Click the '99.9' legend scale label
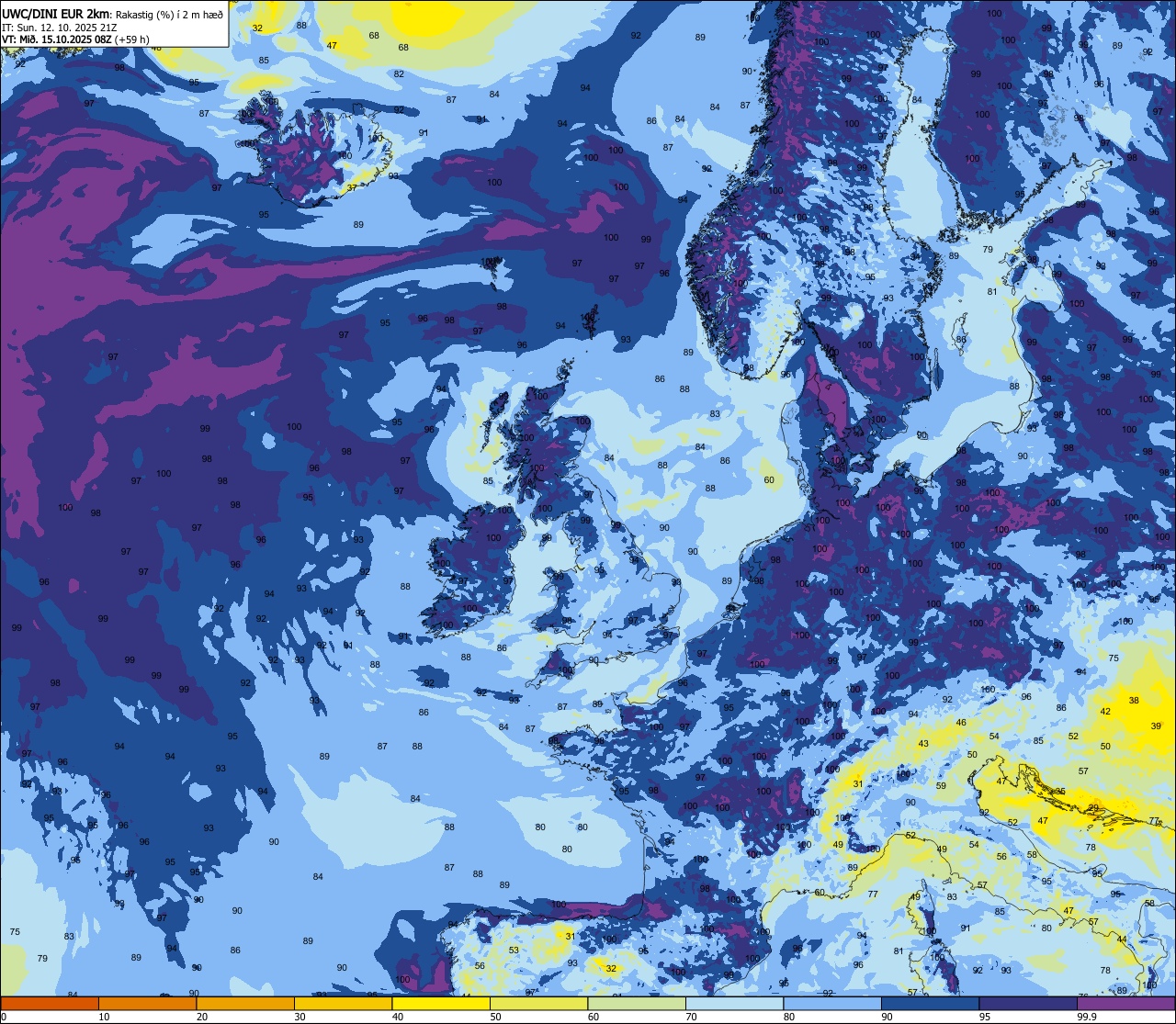Screen dimensions: 1176x1024 pos(1087,1017)
